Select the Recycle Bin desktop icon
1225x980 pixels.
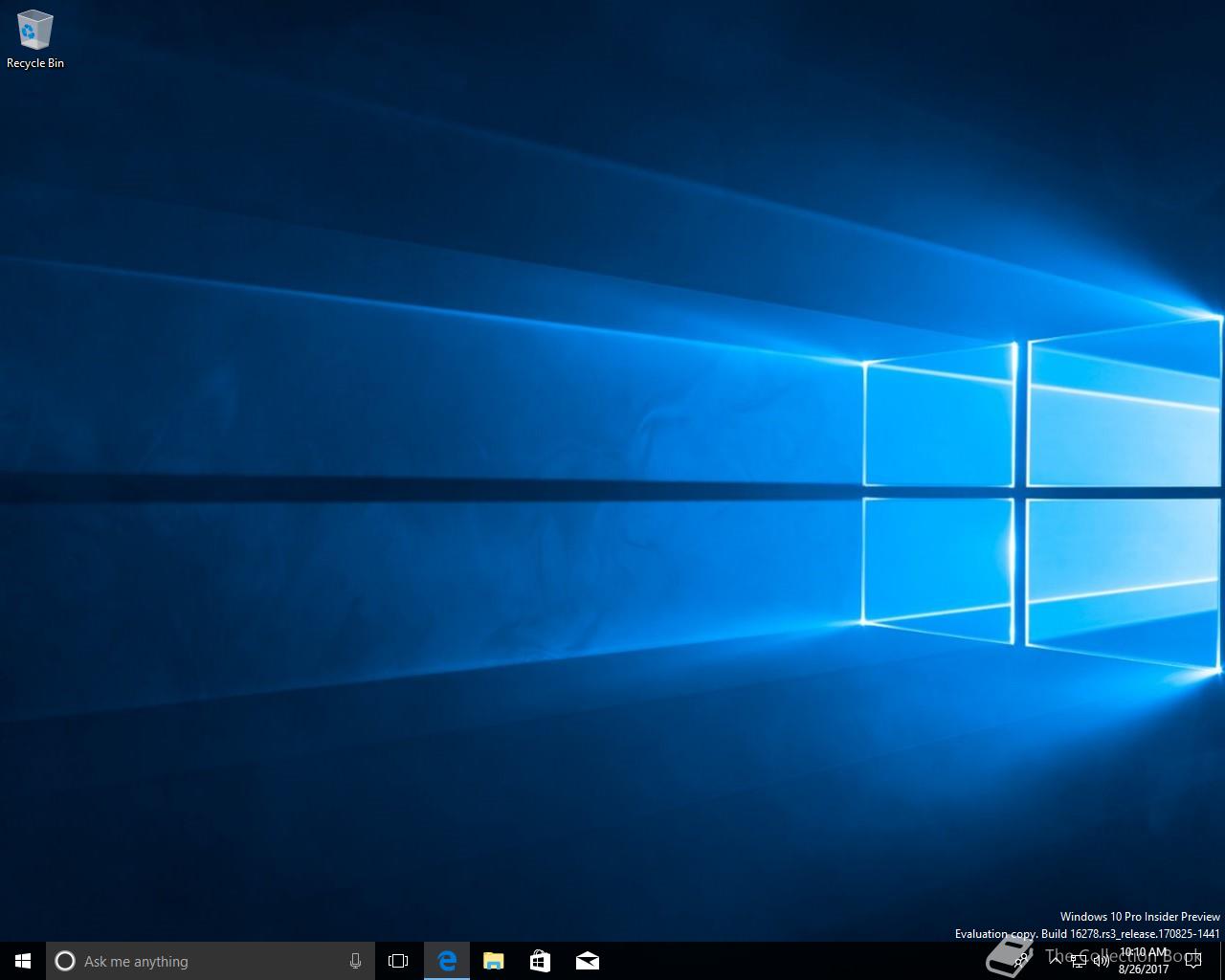coord(35,39)
